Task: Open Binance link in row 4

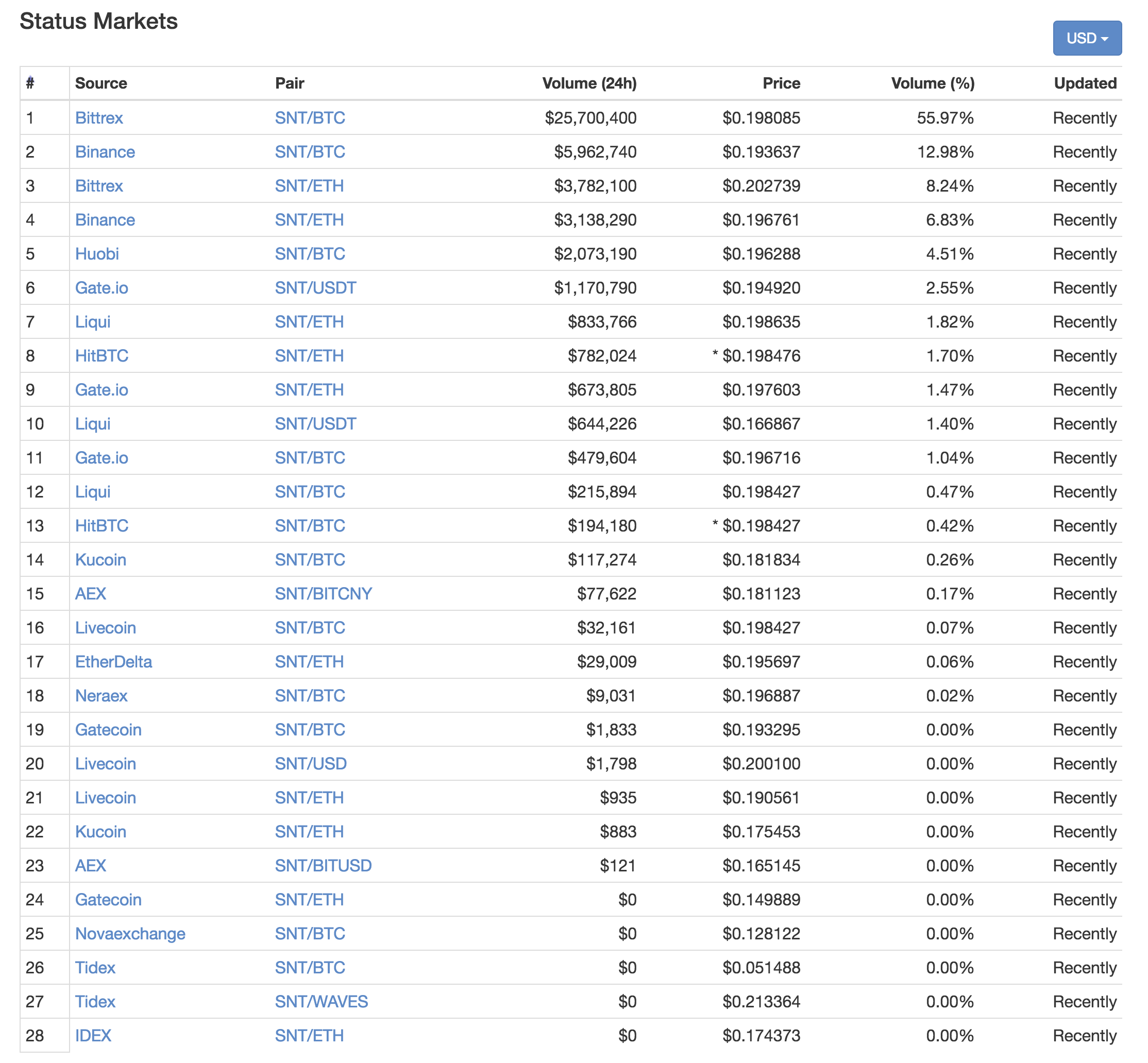Action: (105, 220)
